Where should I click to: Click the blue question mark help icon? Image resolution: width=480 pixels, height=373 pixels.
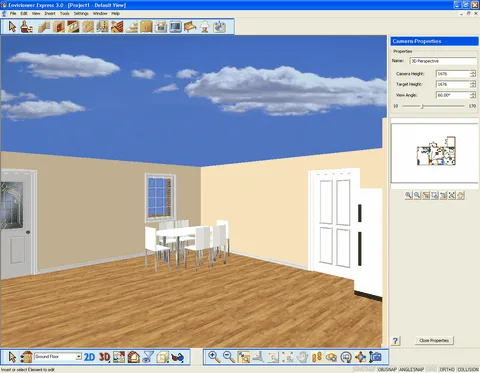tap(395, 341)
